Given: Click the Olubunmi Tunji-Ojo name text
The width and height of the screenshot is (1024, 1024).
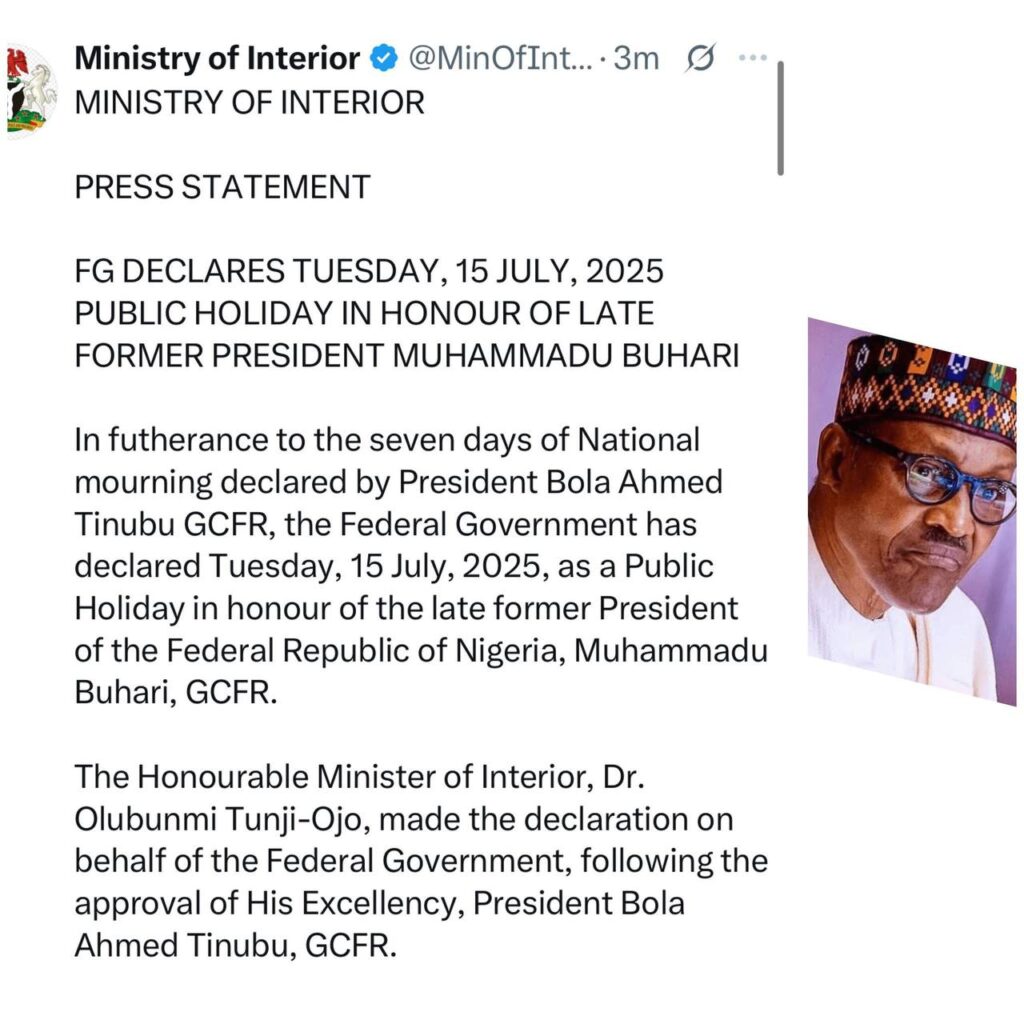Looking at the screenshot, I should tap(218, 820).
